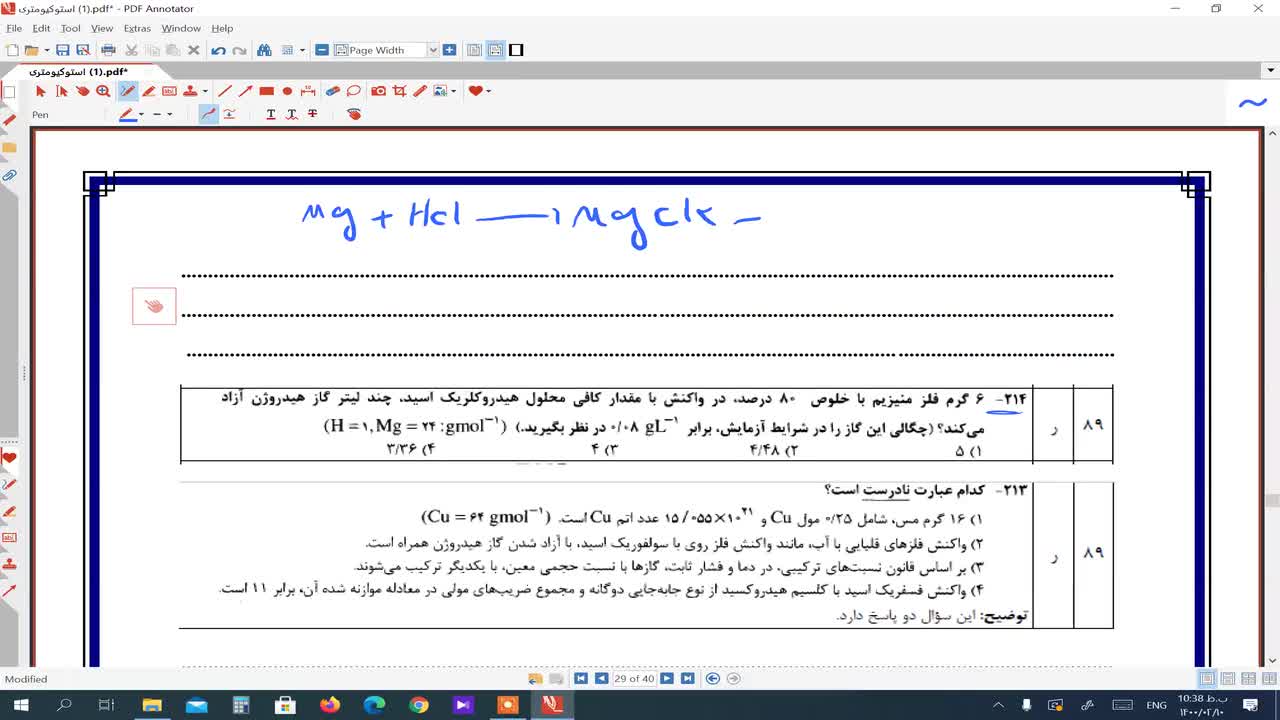Toggle single page layout in status bar

[x=1208, y=679]
